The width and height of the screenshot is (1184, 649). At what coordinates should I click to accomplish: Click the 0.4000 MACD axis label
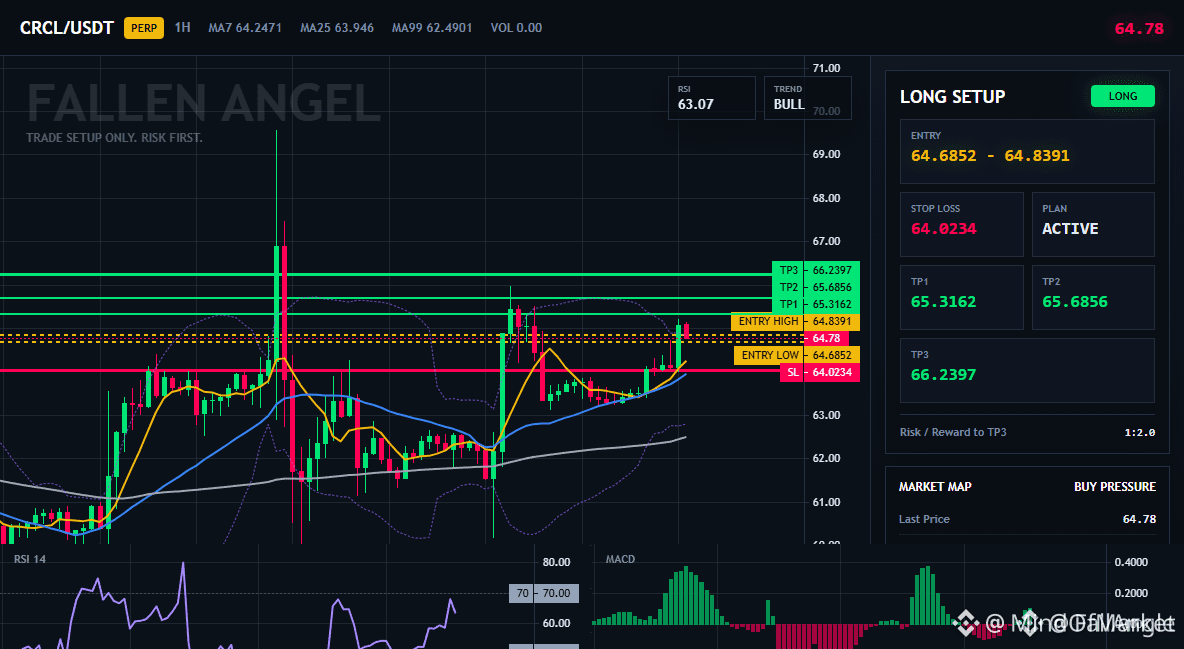(1131, 562)
